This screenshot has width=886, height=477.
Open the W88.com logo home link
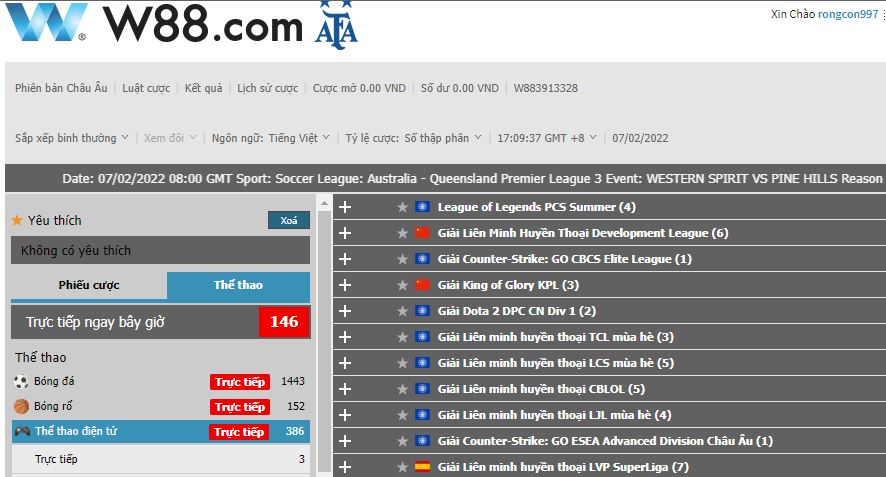[x=154, y=23]
